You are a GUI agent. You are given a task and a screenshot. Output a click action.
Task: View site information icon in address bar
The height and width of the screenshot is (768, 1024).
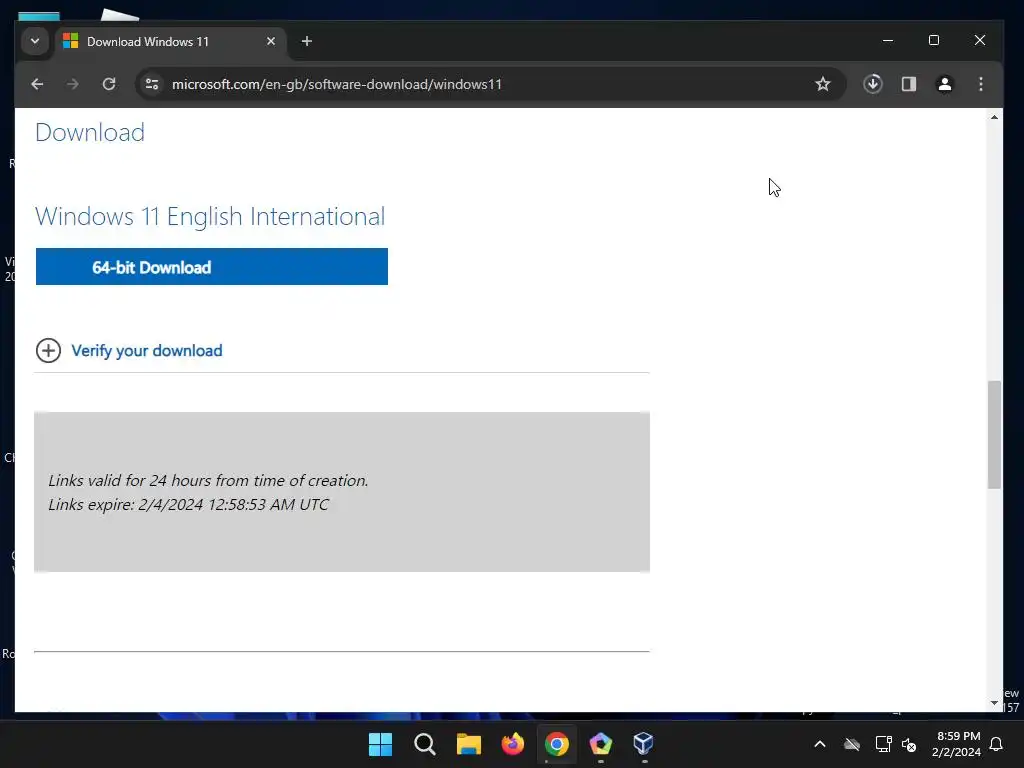[152, 84]
